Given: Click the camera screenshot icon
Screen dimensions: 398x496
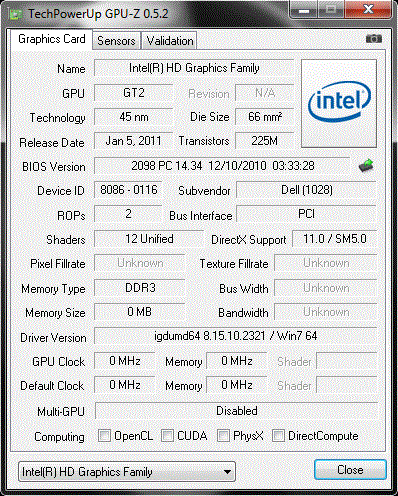Looking at the screenshot, I should (x=374, y=39).
